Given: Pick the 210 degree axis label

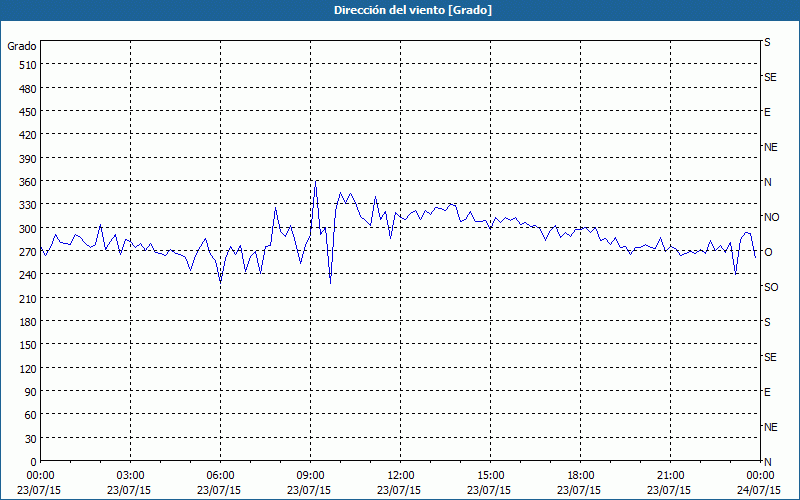Looking at the screenshot, I should click(x=28, y=298).
